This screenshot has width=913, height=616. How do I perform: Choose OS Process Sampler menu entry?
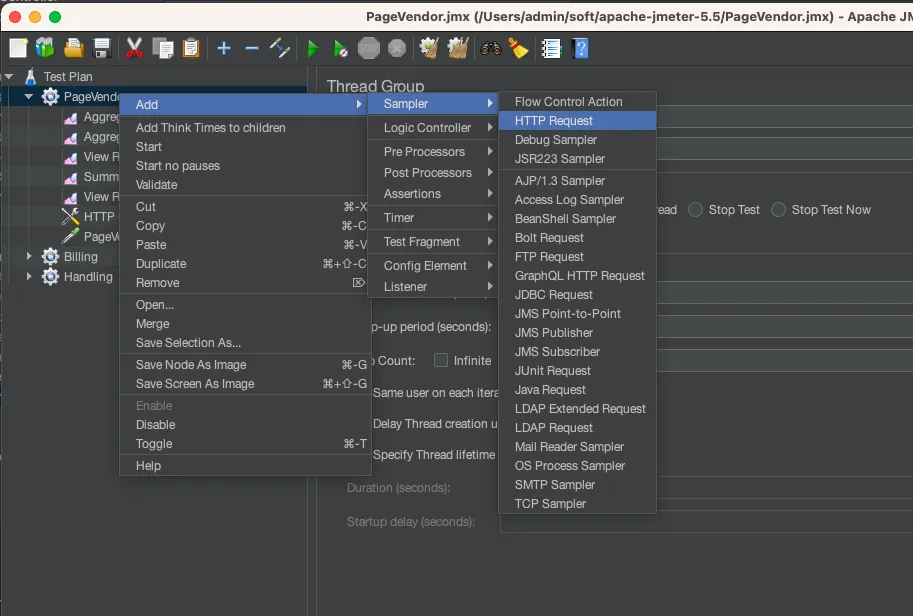pyautogui.click(x=578, y=466)
